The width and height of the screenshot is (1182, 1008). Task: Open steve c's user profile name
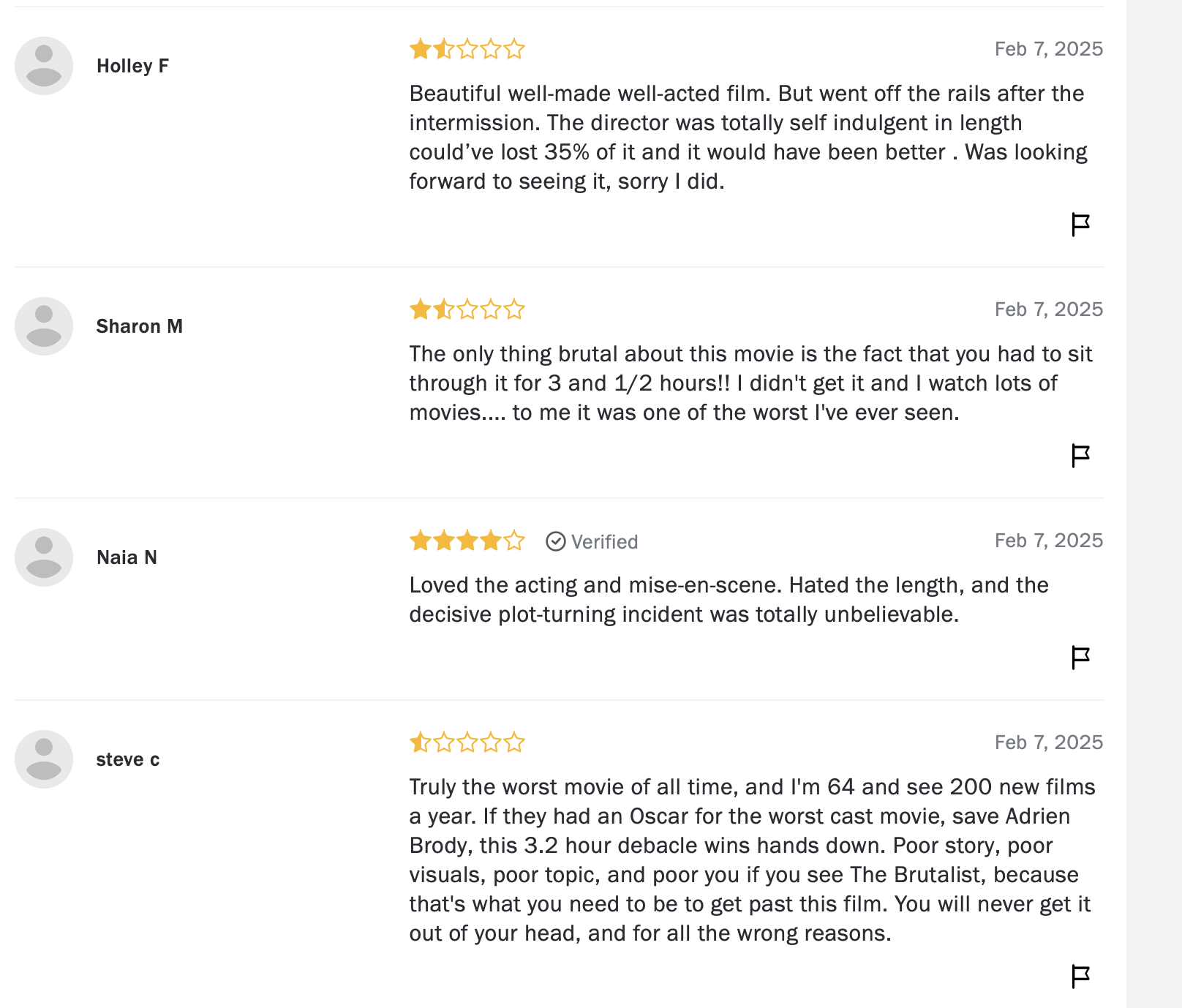point(127,759)
